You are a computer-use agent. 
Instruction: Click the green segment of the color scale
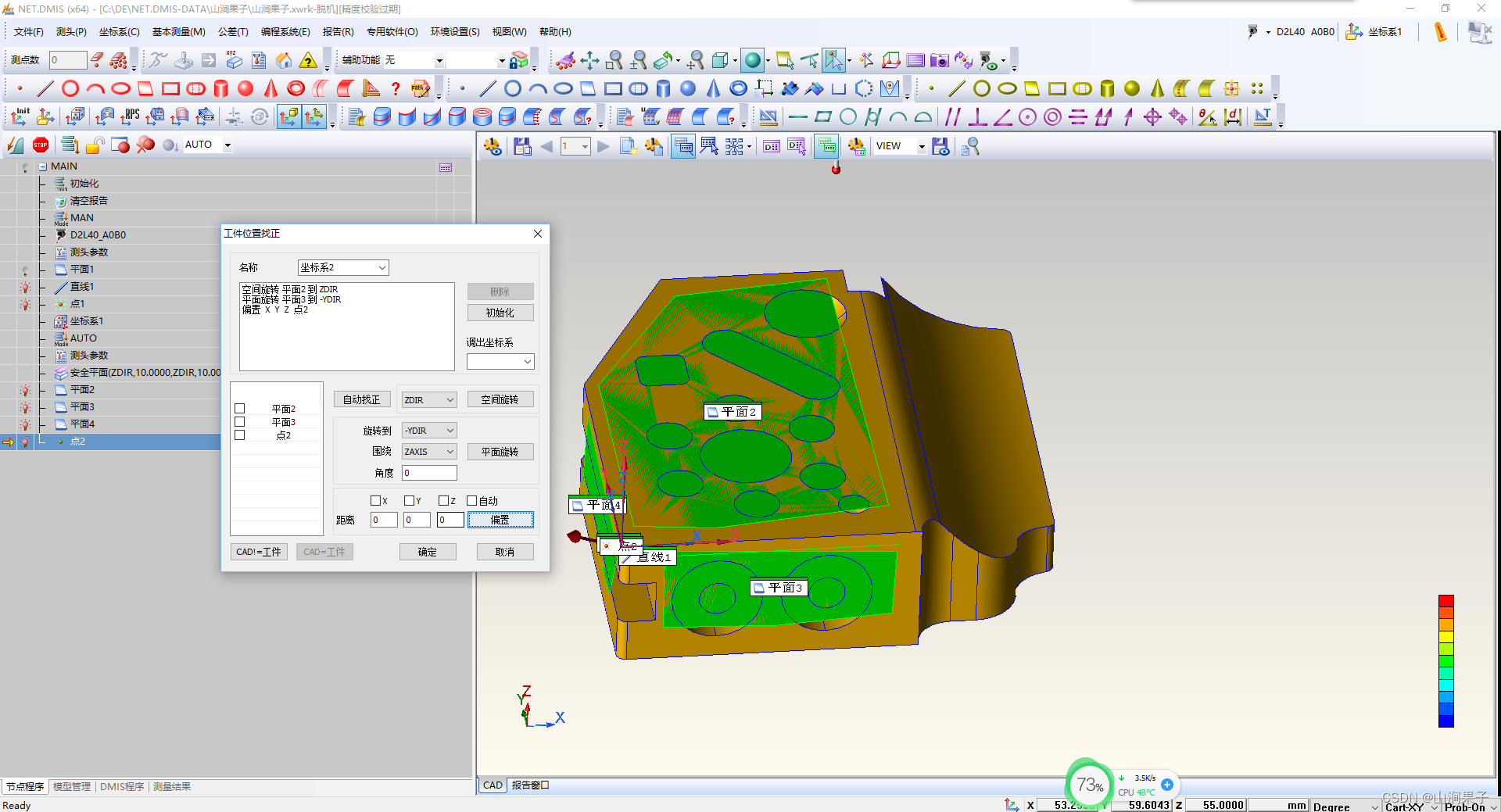coord(1446,661)
